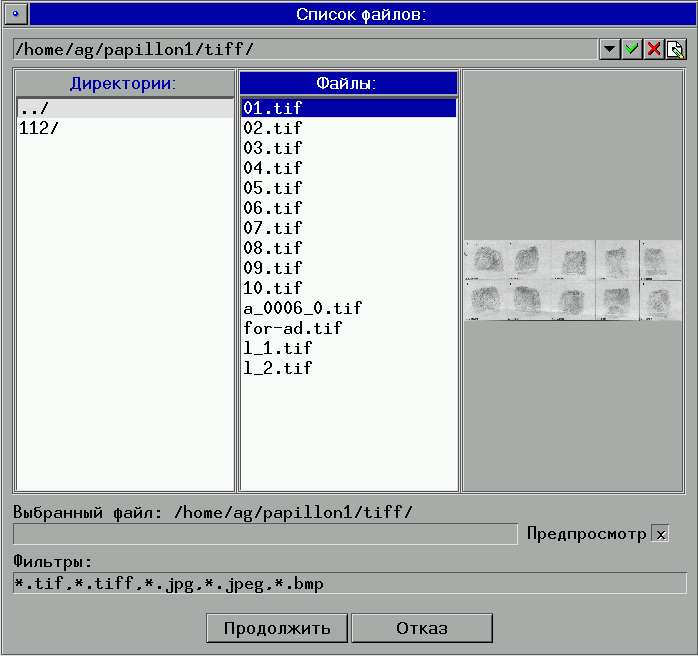
Task: Select file 01.tif
Action: (x=349, y=108)
